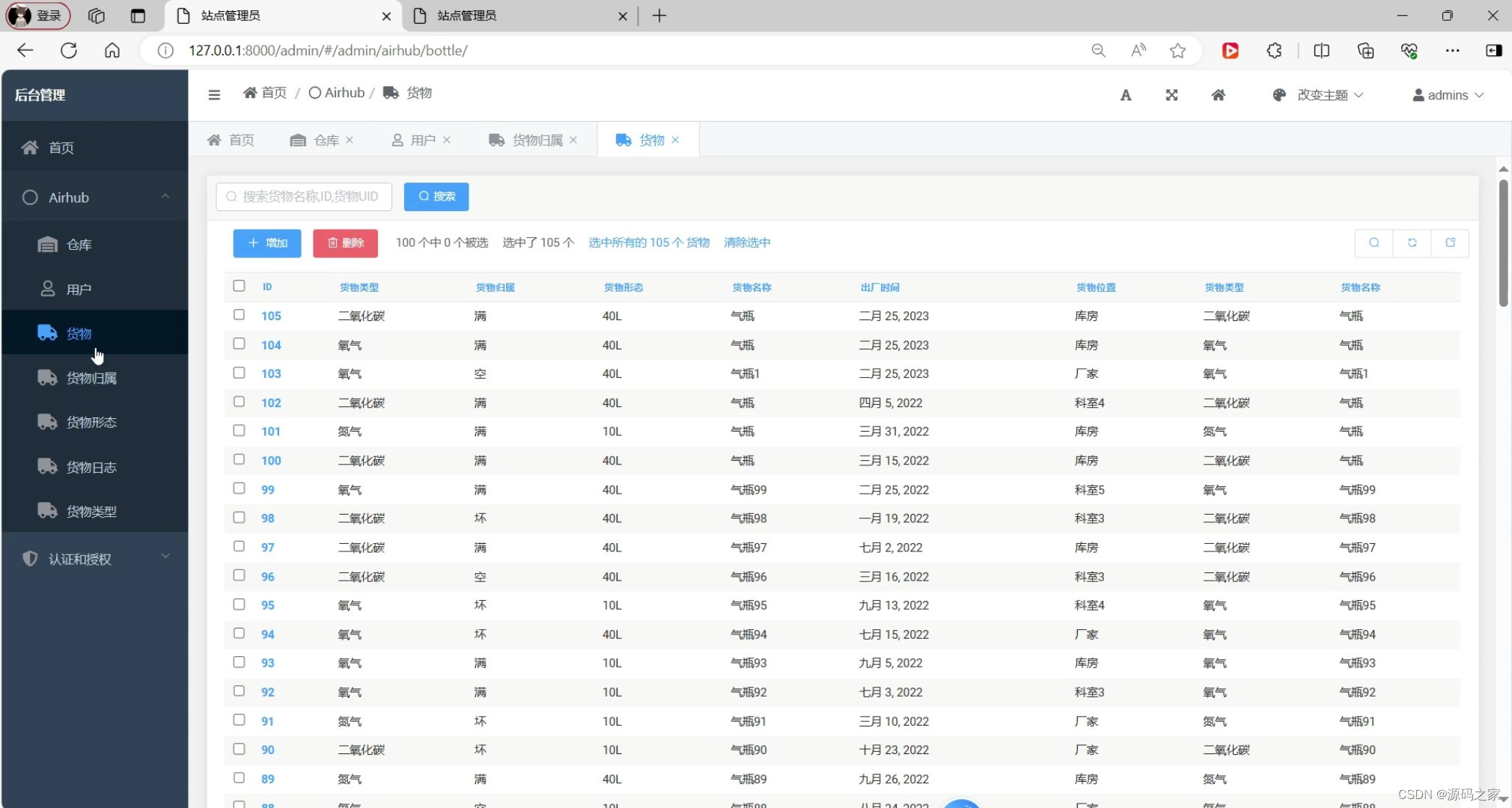This screenshot has height=808, width=1512.
Task: Click the 清除选中 clear selection link
Action: [746, 242]
